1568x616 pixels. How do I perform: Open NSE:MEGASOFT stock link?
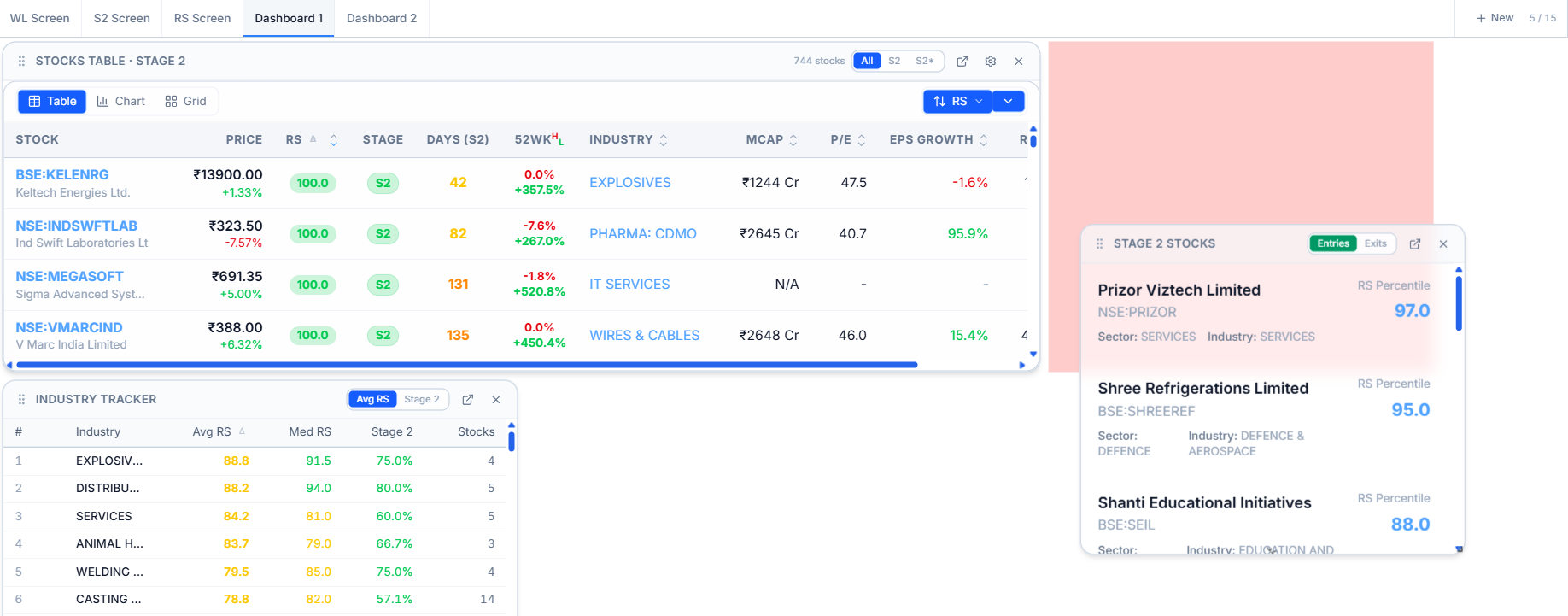70,277
